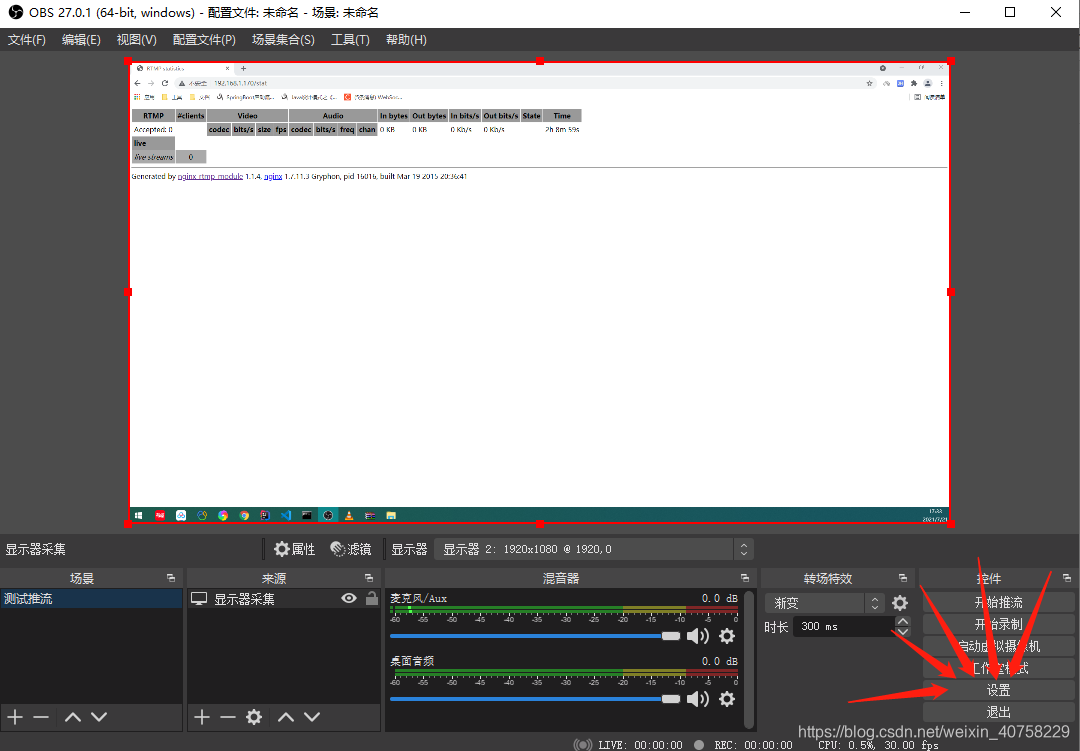This screenshot has height=751, width=1080.
Task: Remove the selected scene with the minus icon
Action: (x=41, y=717)
